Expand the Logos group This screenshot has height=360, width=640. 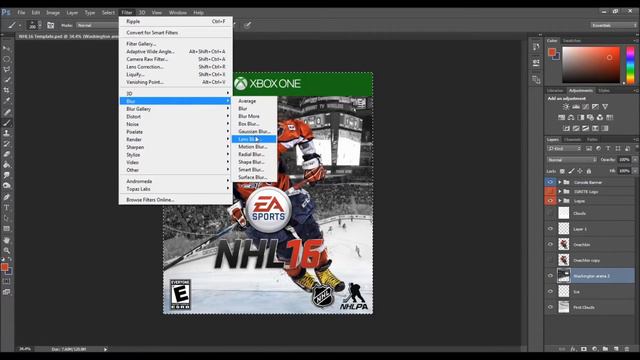(x=560, y=201)
